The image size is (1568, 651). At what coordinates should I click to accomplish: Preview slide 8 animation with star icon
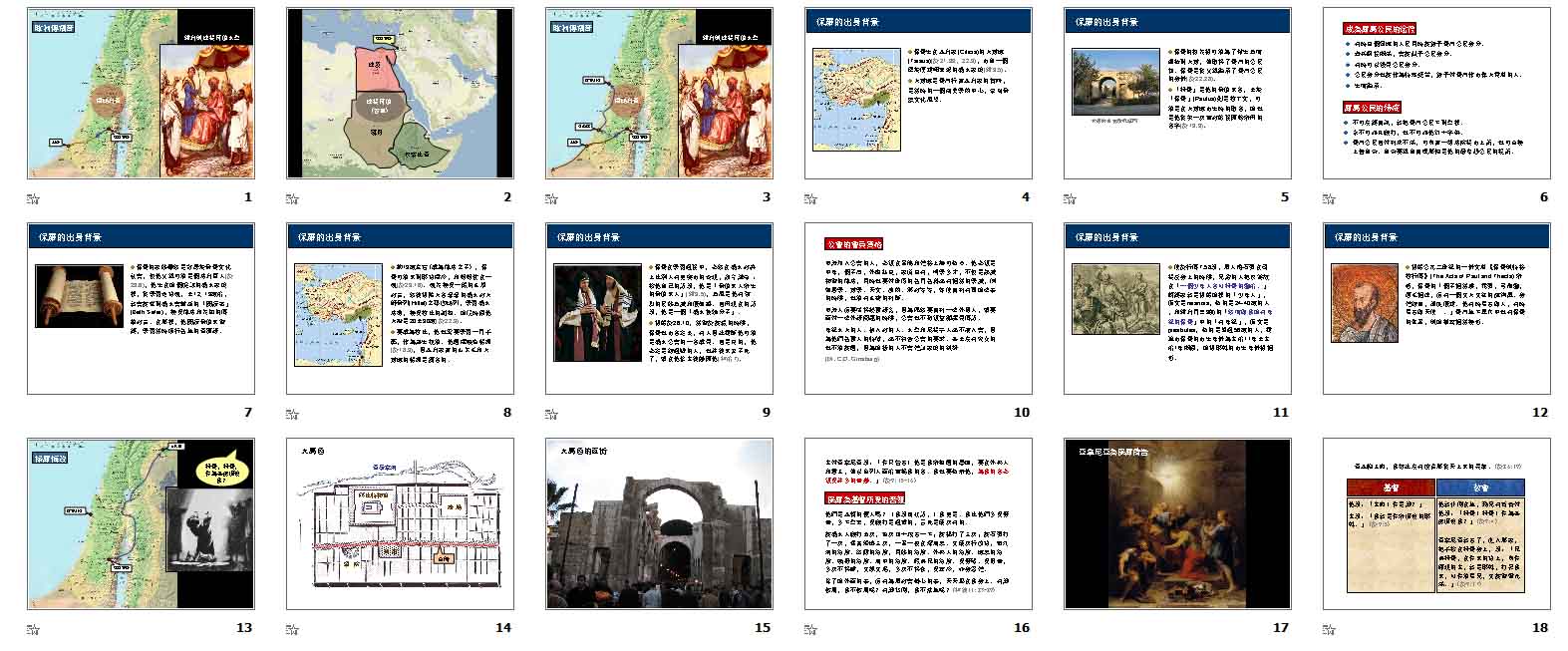coord(292,413)
